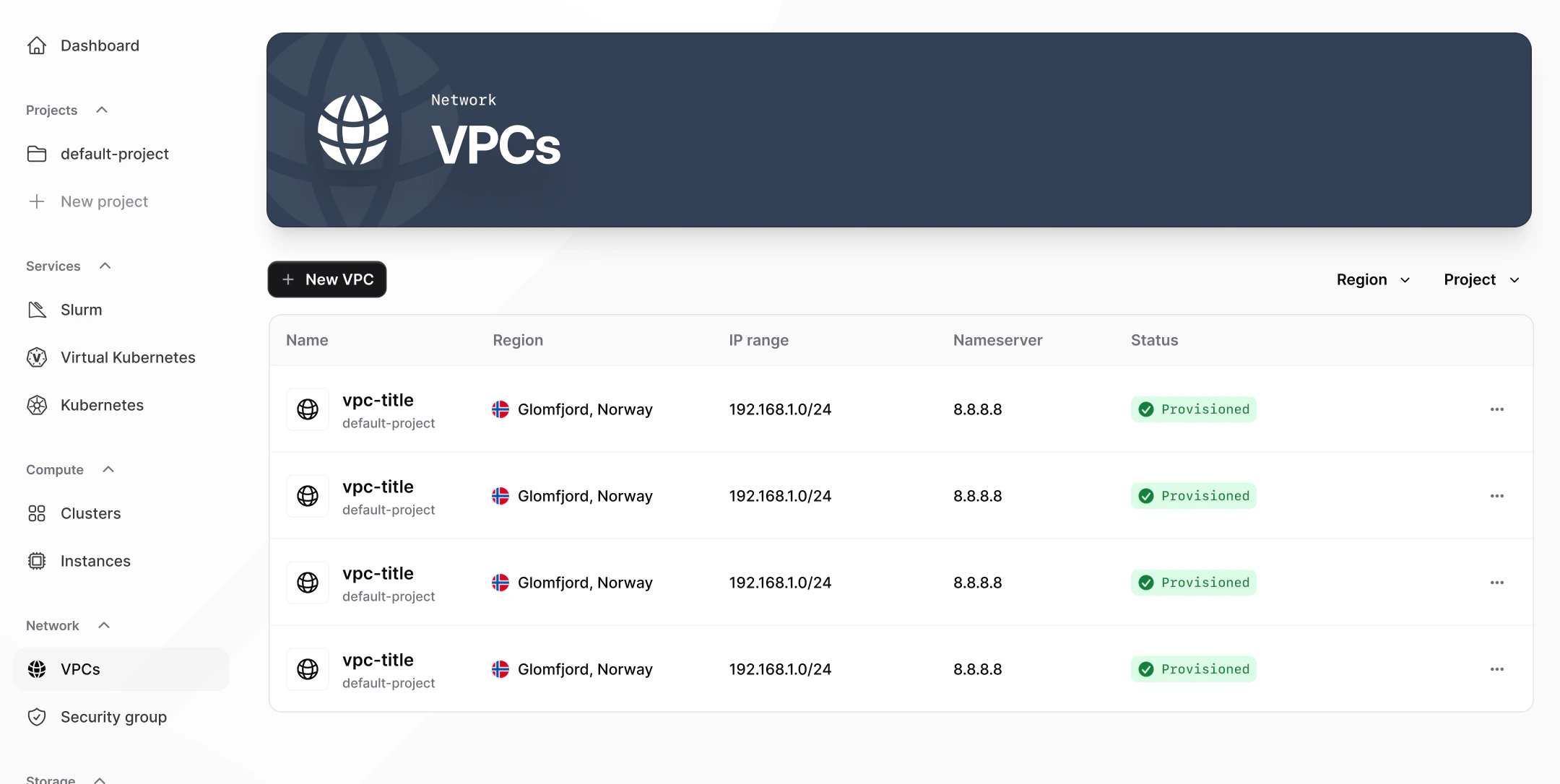
Task: Collapse the Services section
Action: [105, 266]
